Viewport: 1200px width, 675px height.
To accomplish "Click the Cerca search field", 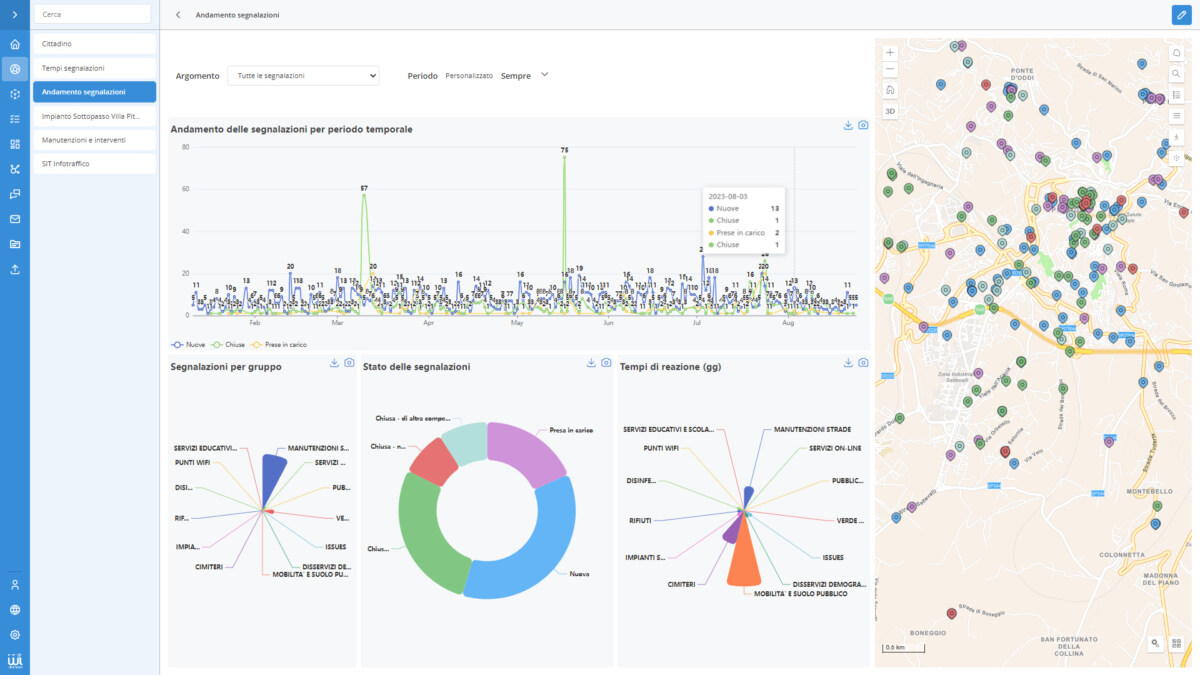I will 93,14.
